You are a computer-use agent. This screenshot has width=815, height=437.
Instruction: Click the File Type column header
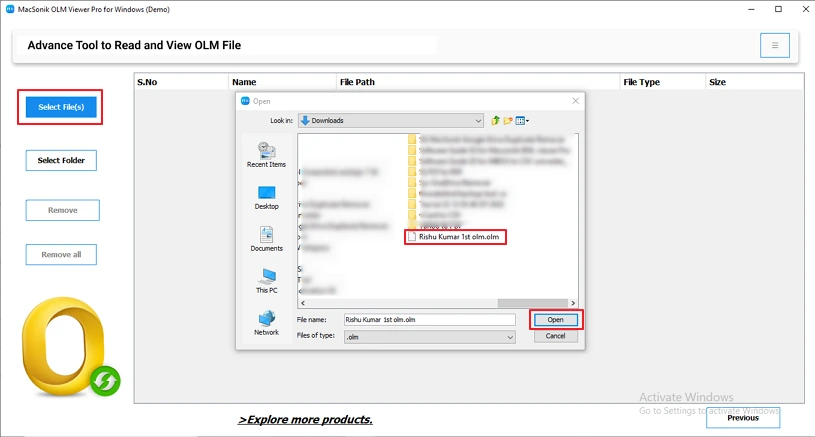pyautogui.click(x=663, y=82)
